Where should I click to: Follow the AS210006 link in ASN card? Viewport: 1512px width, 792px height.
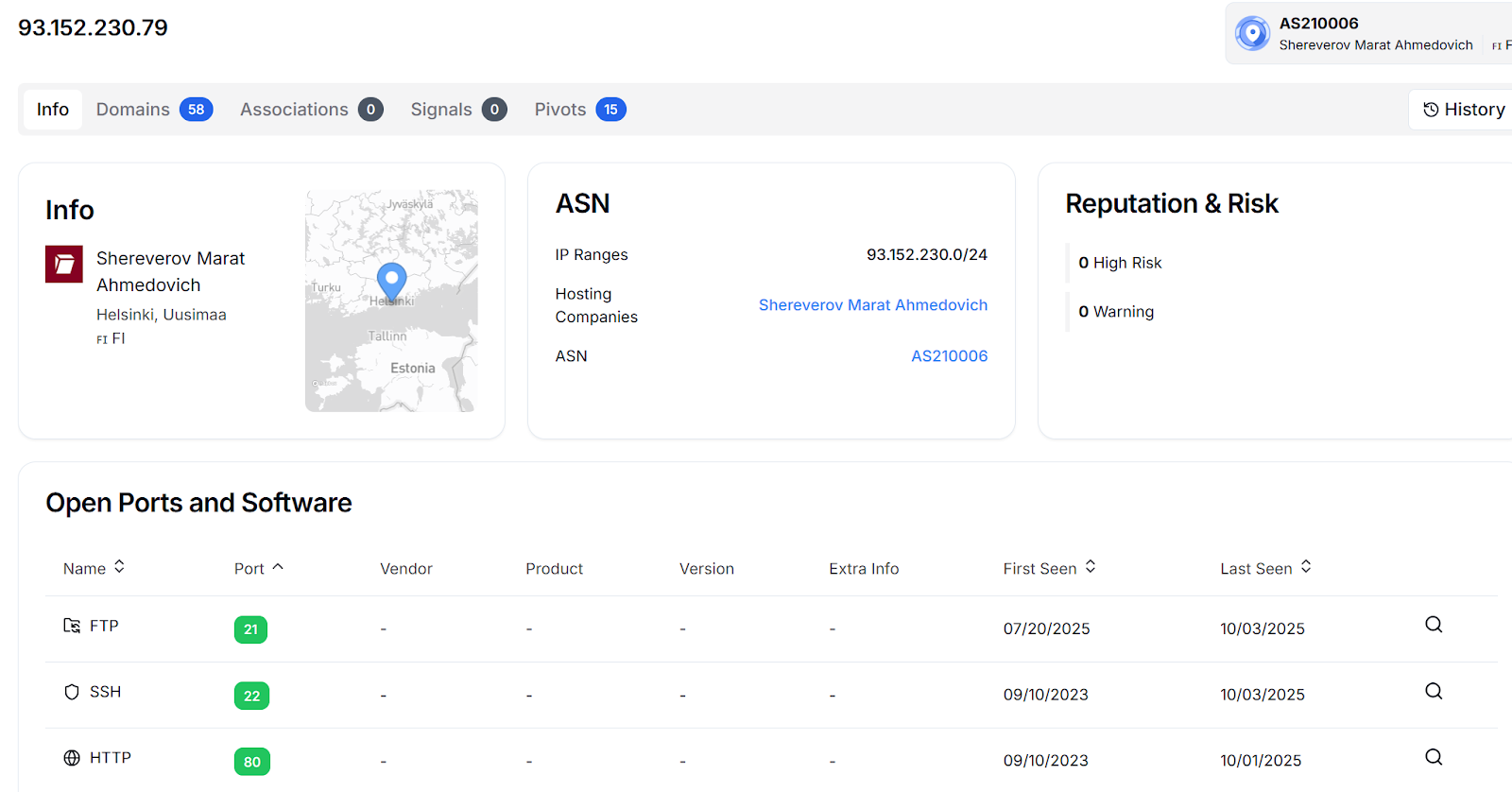[x=949, y=356]
